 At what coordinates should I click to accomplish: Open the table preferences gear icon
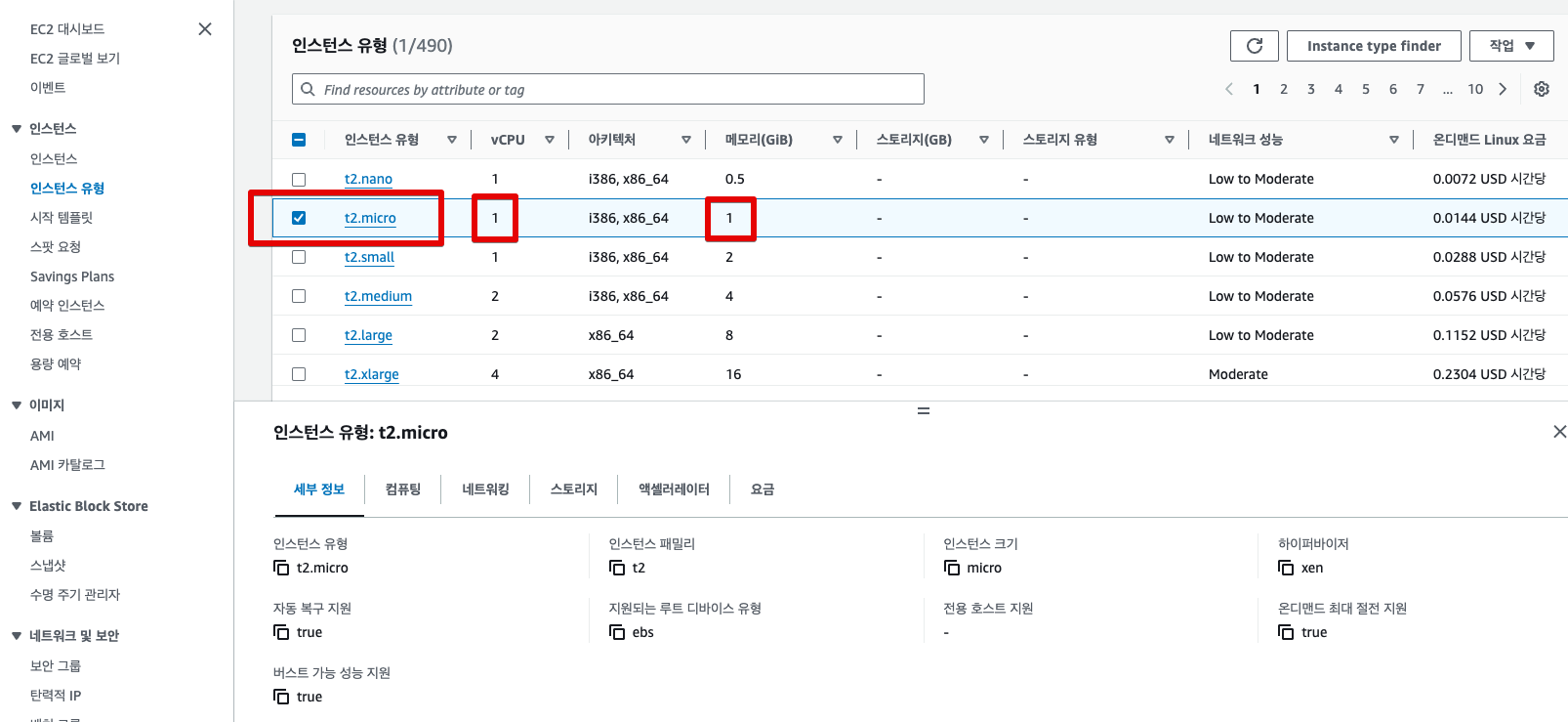[x=1542, y=89]
